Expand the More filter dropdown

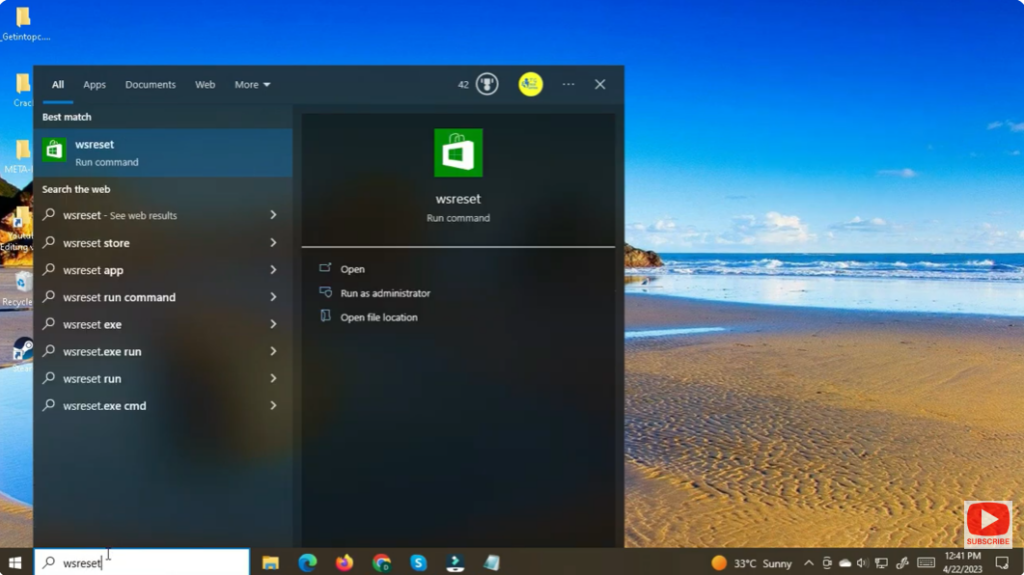[x=252, y=85]
